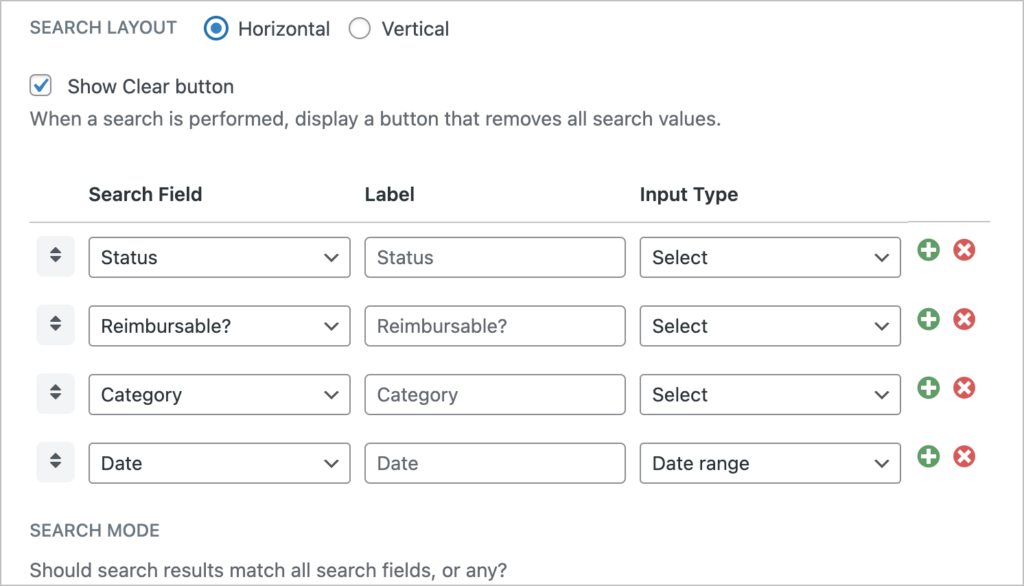Select the Horizontal search layout option

(x=216, y=29)
